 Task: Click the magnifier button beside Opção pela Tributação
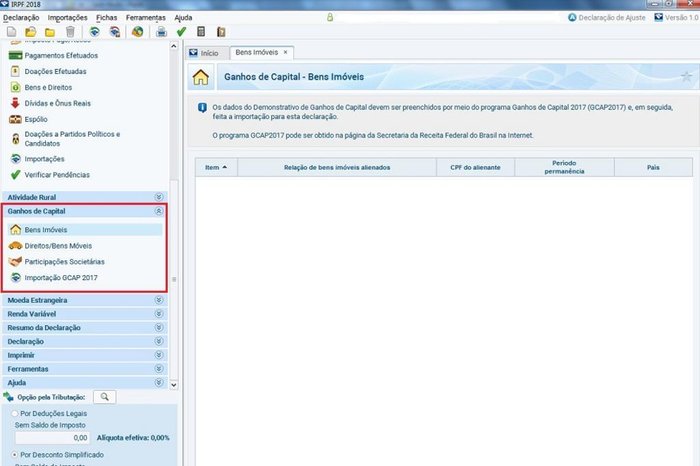pyautogui.click(x=104, y=397)
